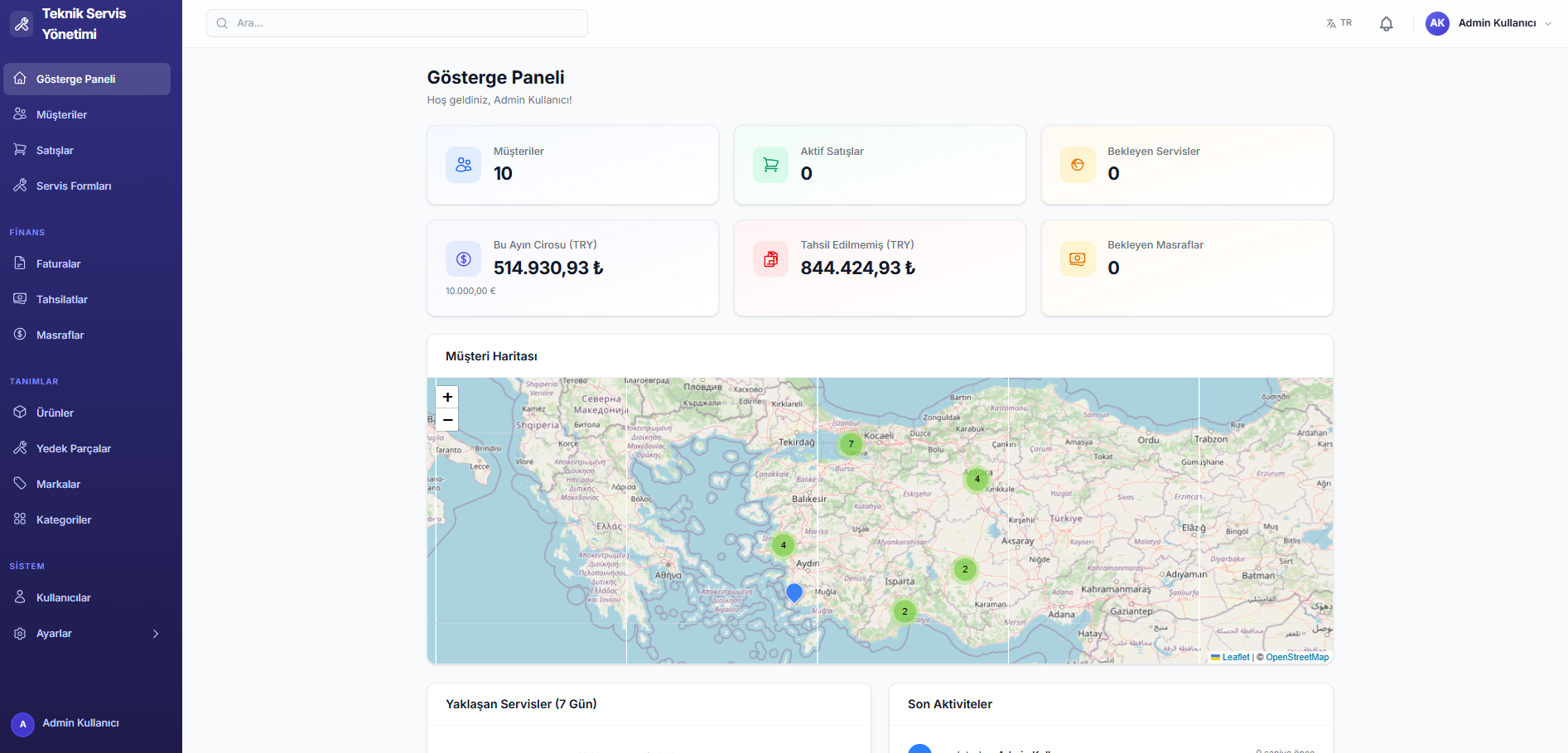The height and width of the screenshot is (753, 1568).
Task: Open Müşteriler in the sidebar
Action: (x=61, y=115)
